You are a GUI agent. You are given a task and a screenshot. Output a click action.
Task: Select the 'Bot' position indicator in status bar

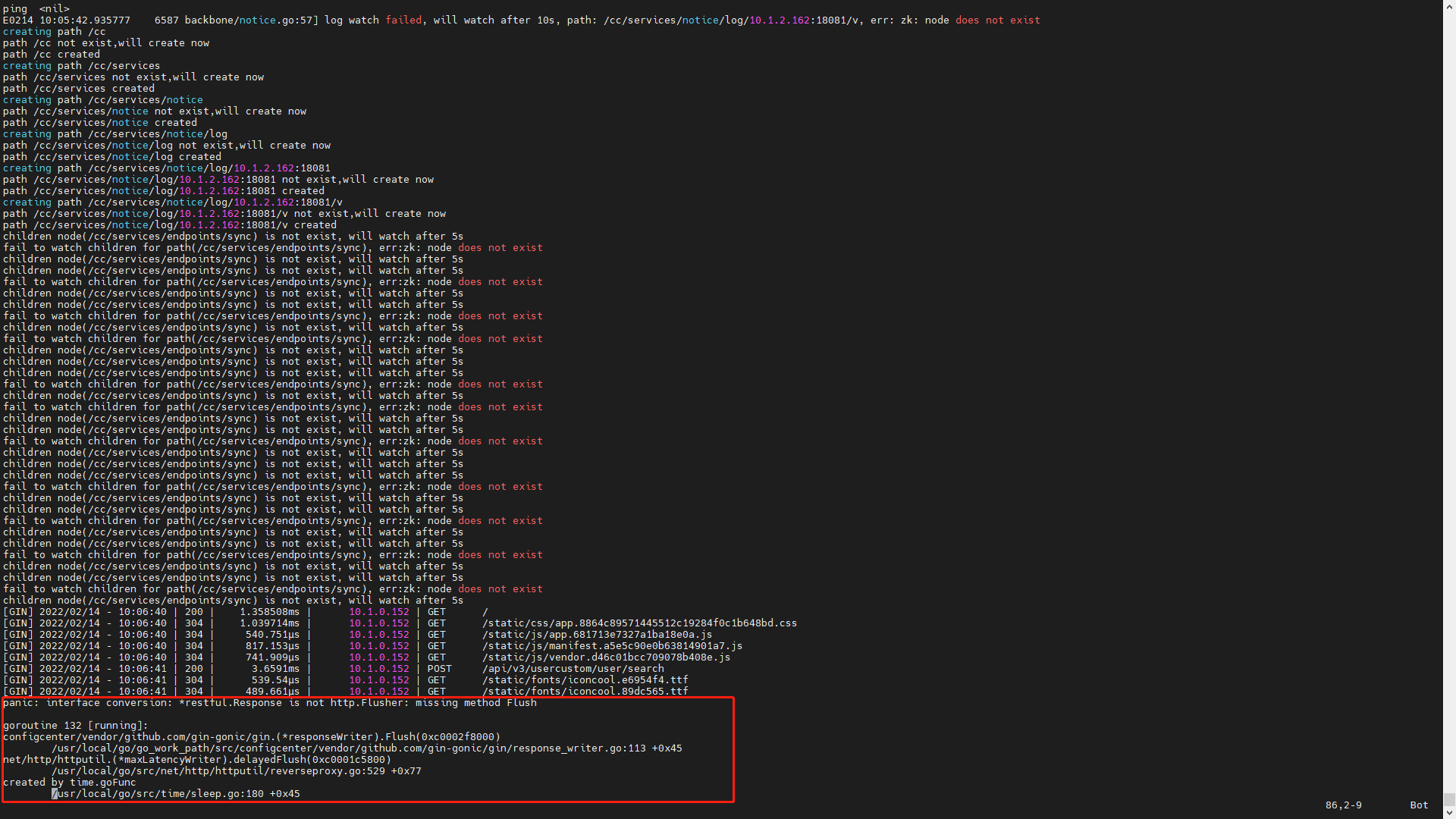point(1418,805)
